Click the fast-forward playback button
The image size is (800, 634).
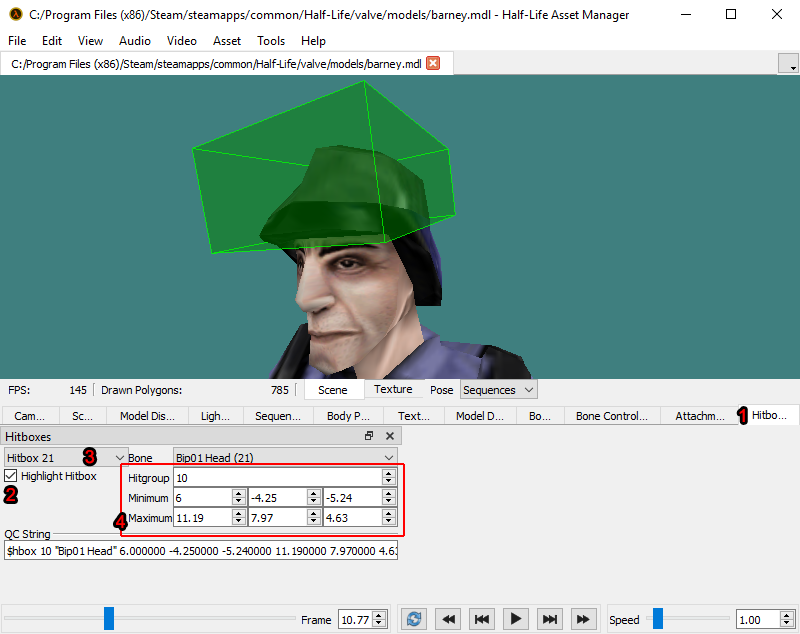point(583,619)
